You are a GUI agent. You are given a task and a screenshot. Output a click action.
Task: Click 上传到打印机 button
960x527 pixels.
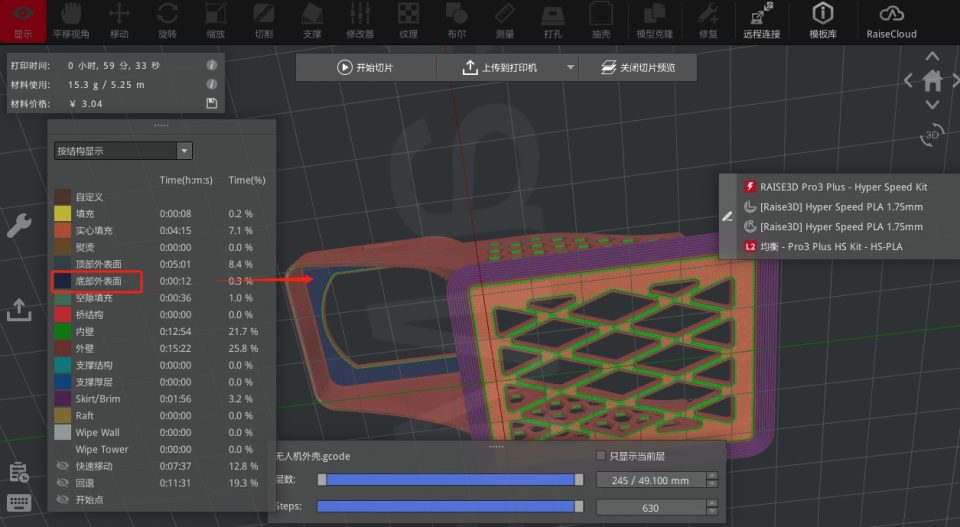pos(501,67)
